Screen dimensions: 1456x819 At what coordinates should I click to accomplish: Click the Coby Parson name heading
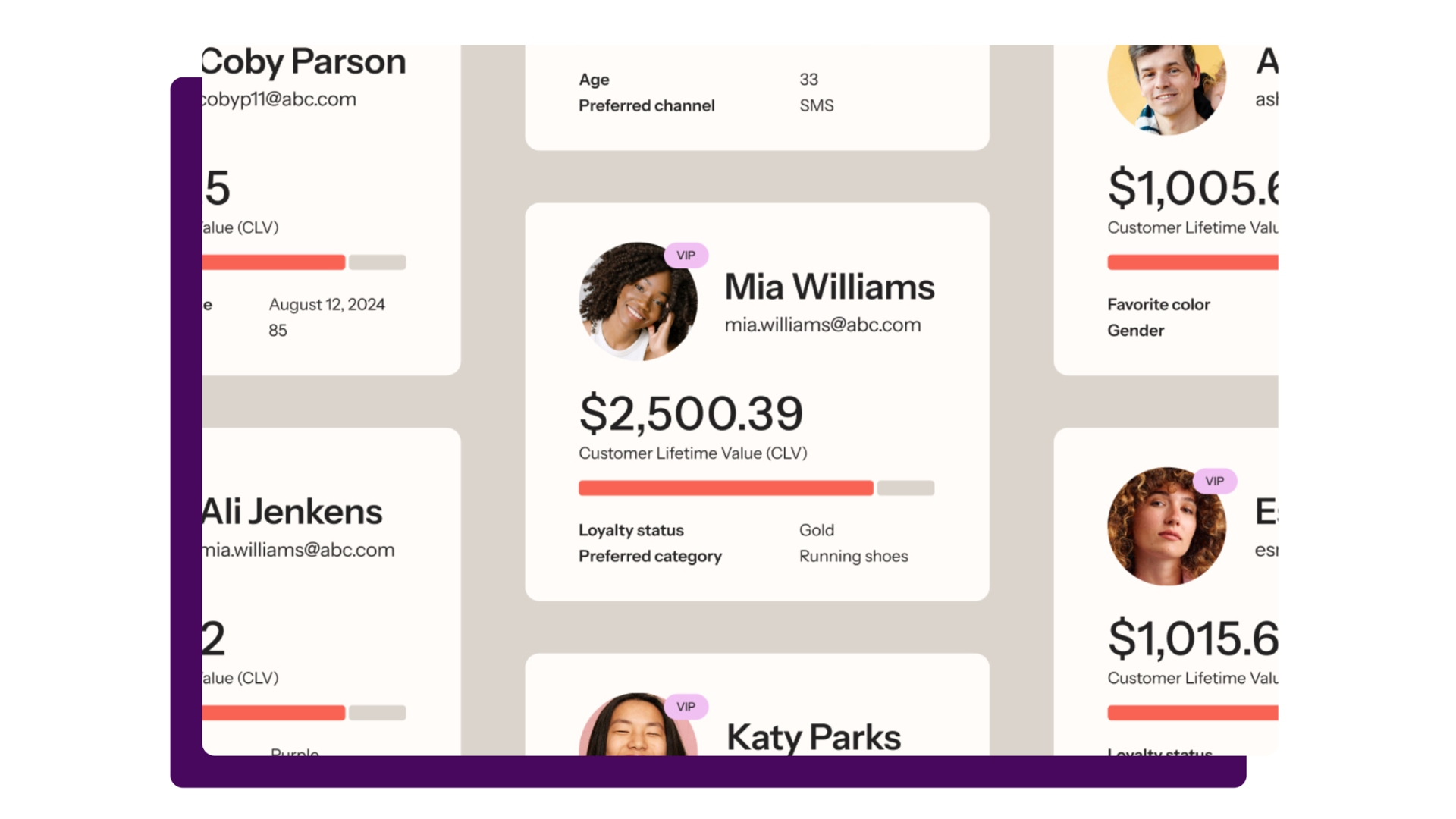[x=303, y=61]
